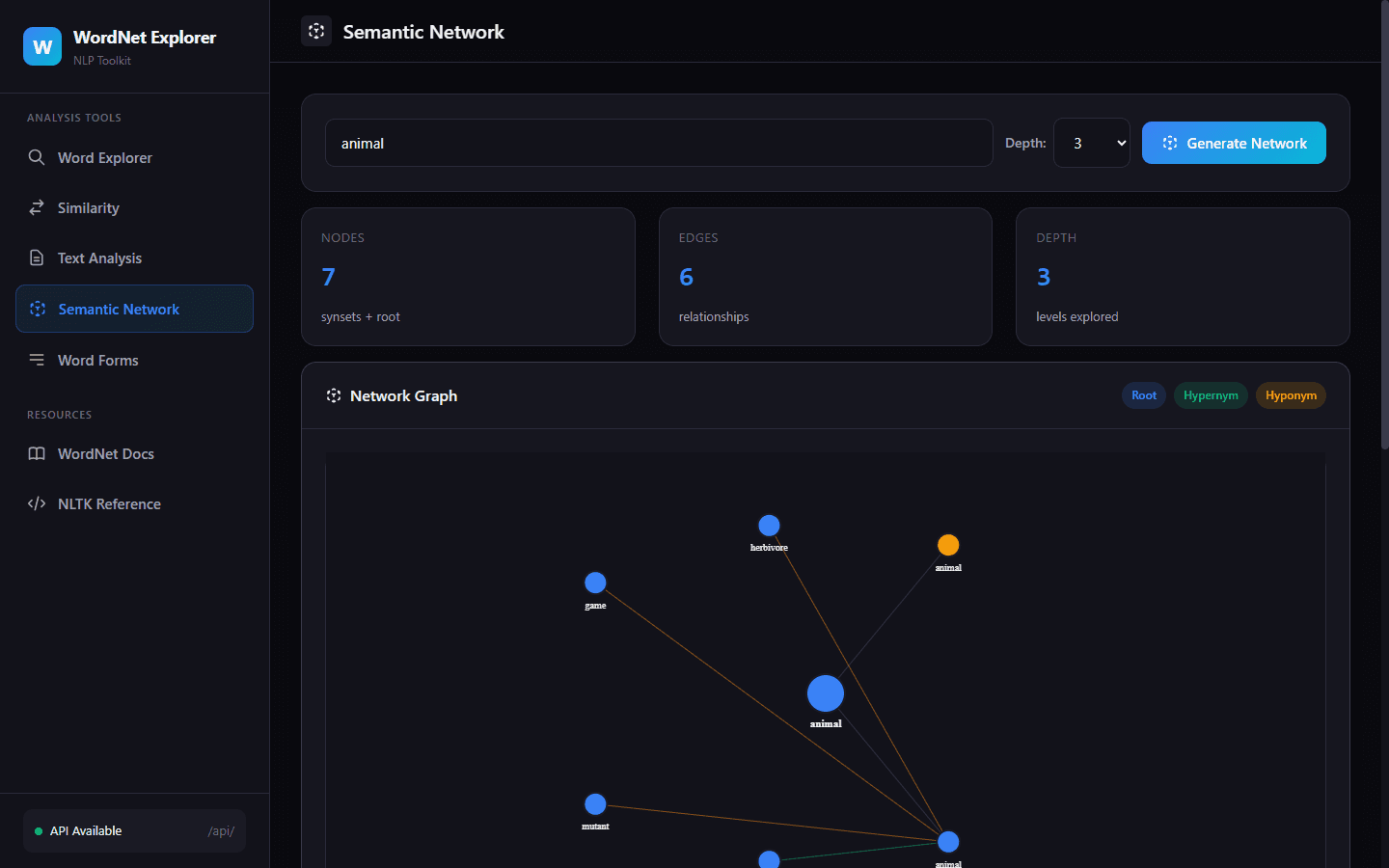Select the Word Explorer search icon
The height and width of the screenshot is (868, 1389).
[x=37, y=157]
